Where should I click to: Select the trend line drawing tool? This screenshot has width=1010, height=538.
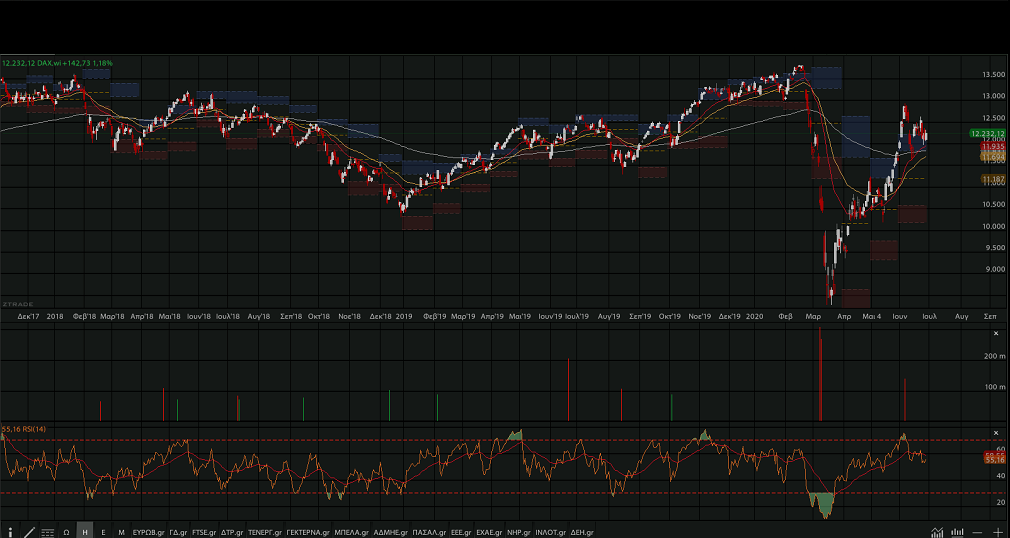(28, 532)
